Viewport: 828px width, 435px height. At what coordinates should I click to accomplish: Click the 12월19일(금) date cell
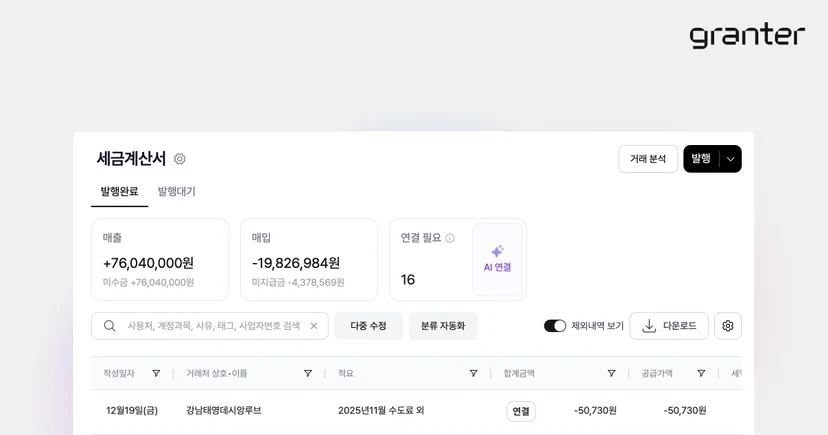(x=132, y=410)
